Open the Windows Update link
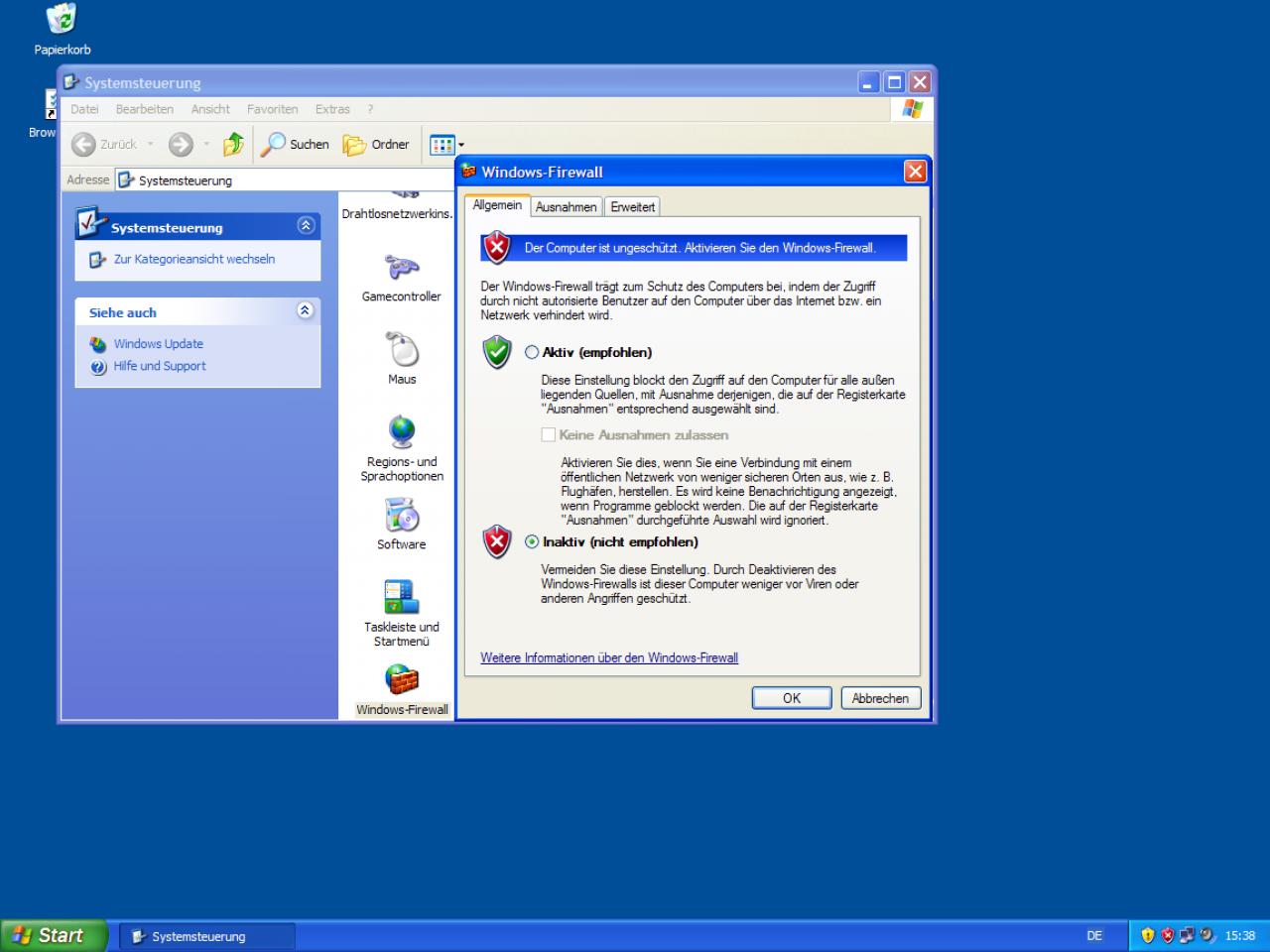This screenshot has width=1270, height=952. [x=159, y=344]
